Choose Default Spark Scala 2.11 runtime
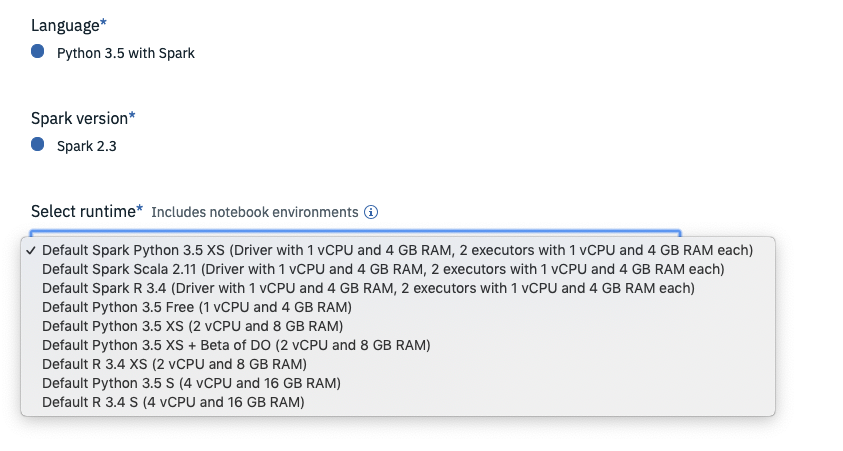This screenshot has width=843, height=451. [x=398, y=269]
